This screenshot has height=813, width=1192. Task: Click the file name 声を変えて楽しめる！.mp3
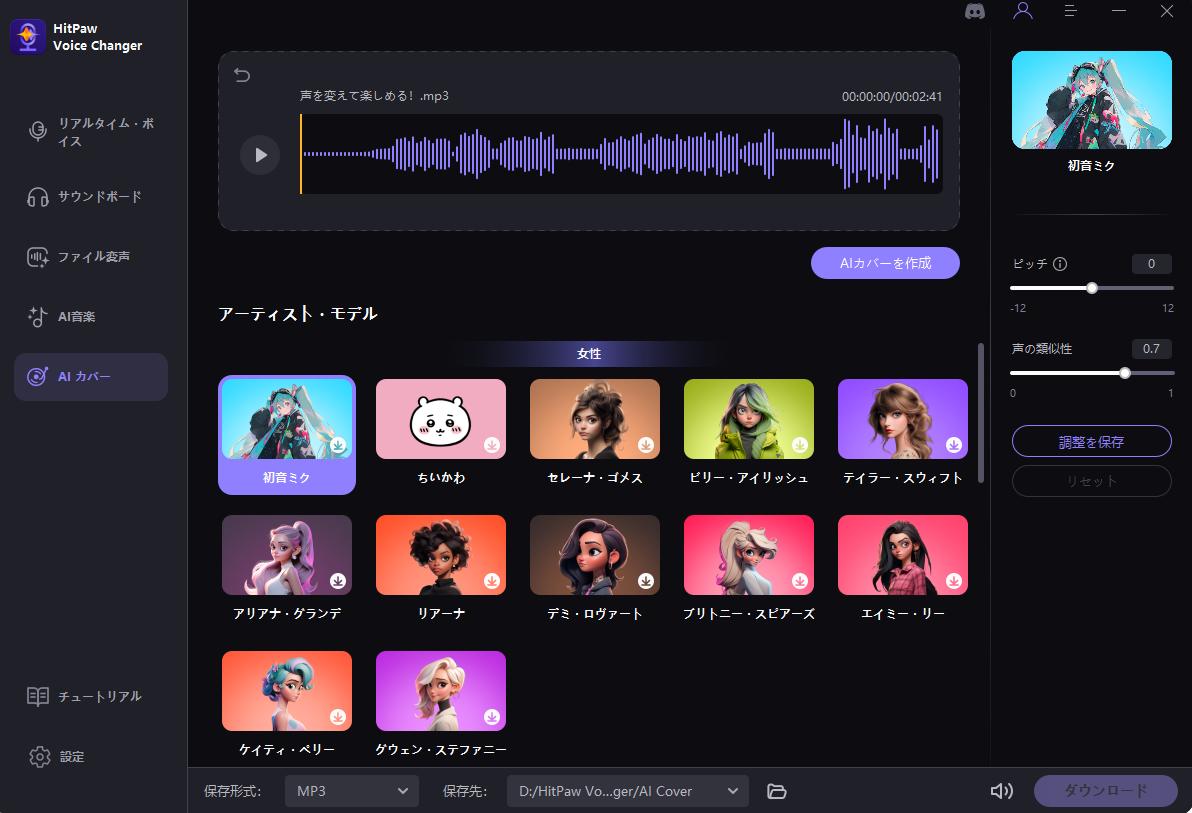[374, 96]
